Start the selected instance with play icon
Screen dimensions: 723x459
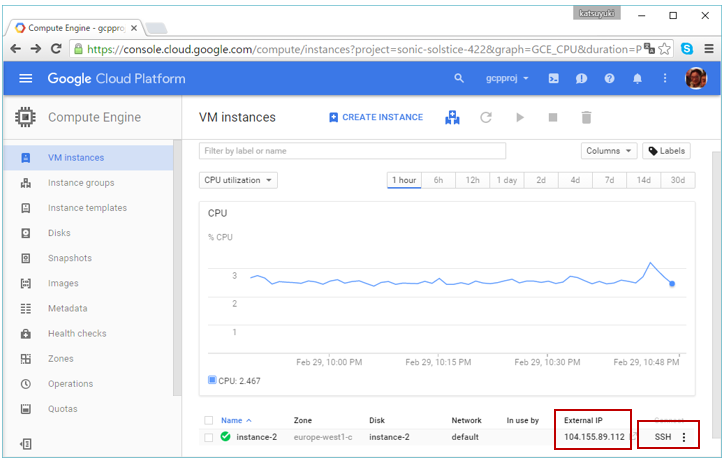[x=520, y=118]
